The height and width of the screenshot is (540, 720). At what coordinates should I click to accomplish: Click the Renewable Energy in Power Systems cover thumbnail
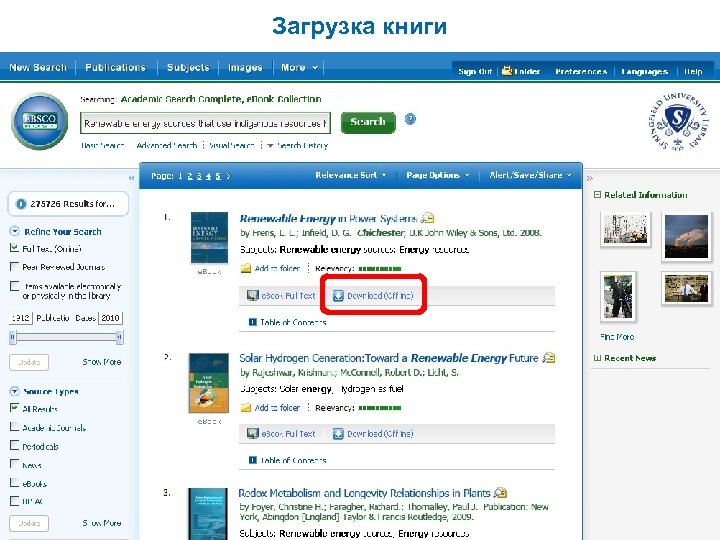(x=209, y=237)
